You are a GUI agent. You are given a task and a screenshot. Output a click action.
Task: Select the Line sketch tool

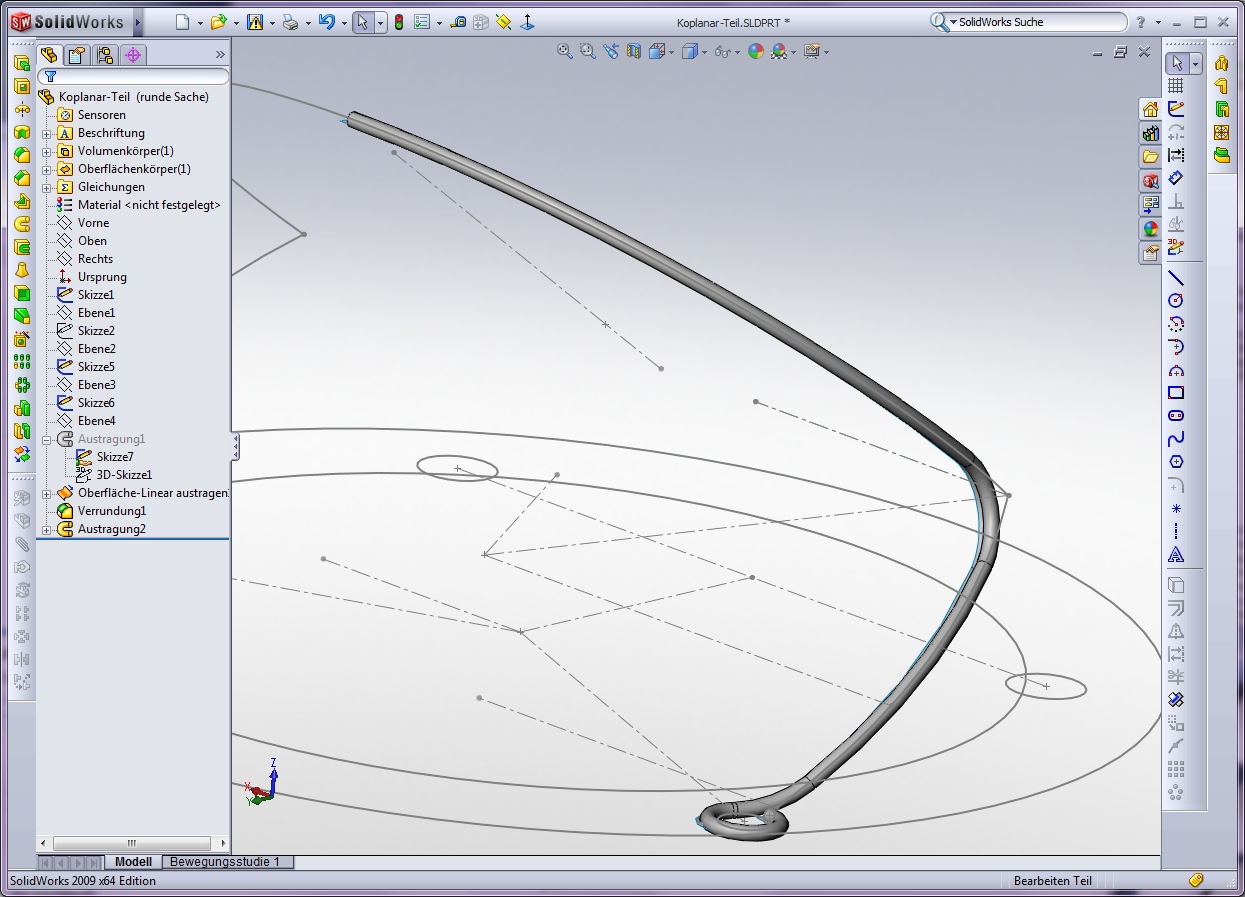(x=1176, y=278)
